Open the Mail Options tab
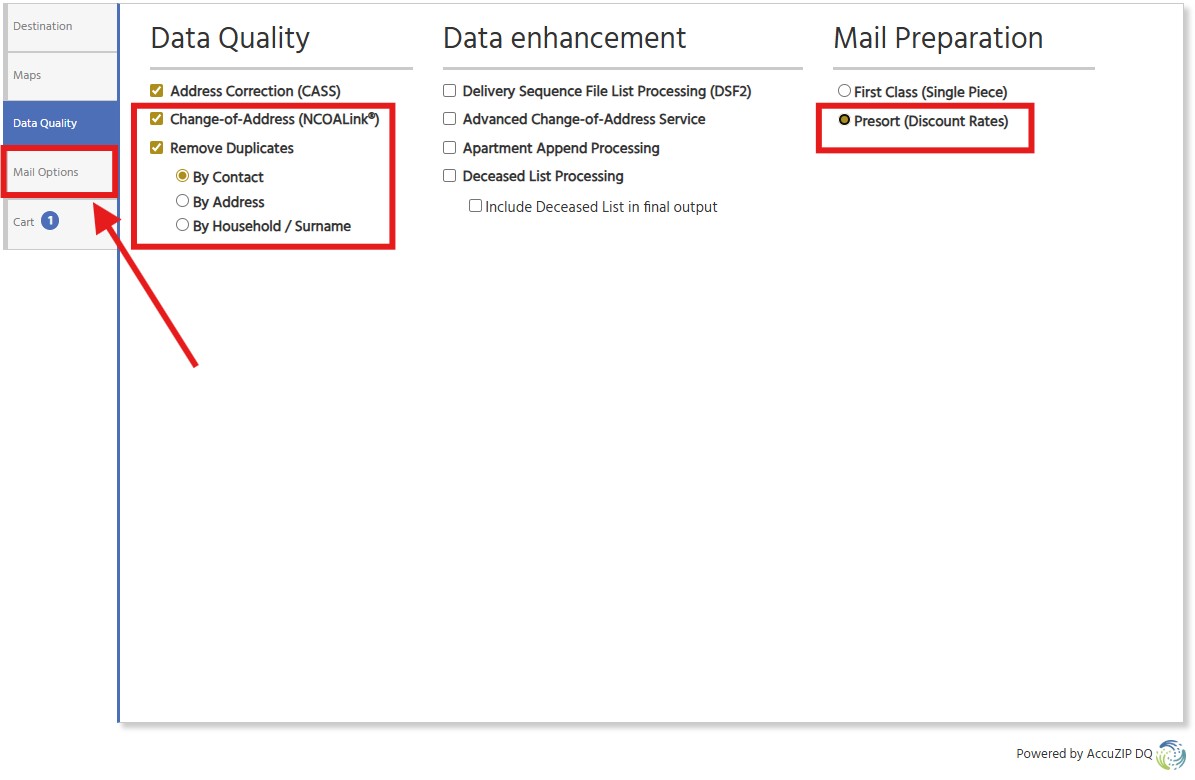This screenshot has width=1195, height=780. click(45, 172)
